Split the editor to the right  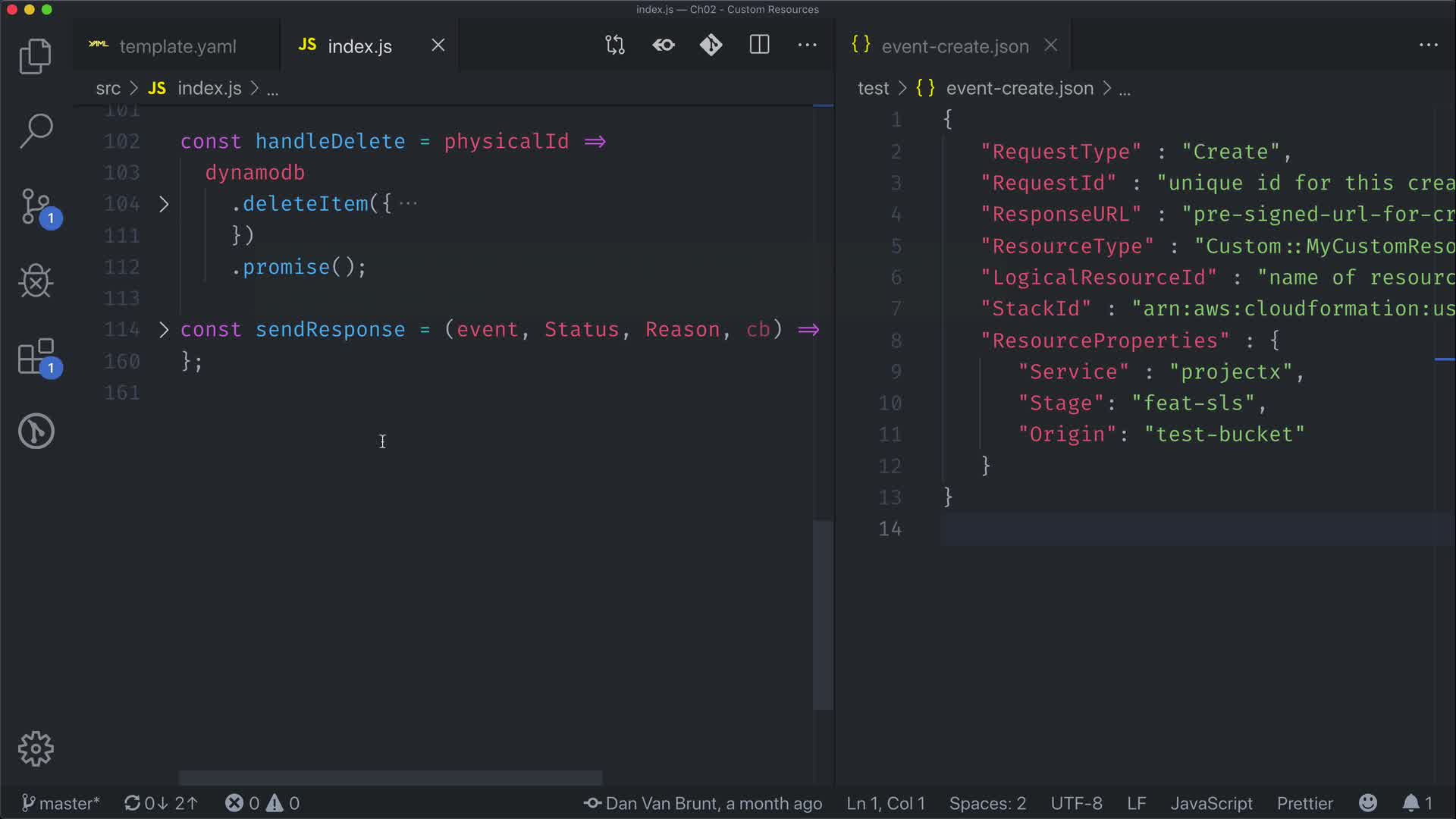[x=759, y=45]
